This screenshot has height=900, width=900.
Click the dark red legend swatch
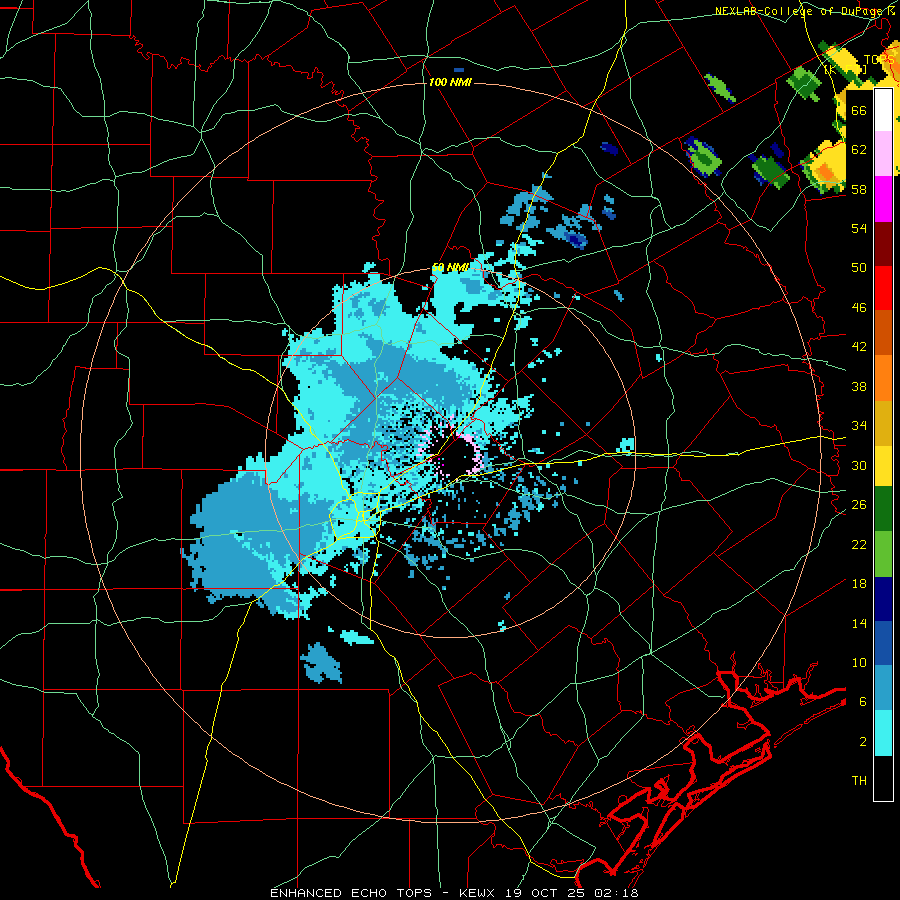coord(883,244)
